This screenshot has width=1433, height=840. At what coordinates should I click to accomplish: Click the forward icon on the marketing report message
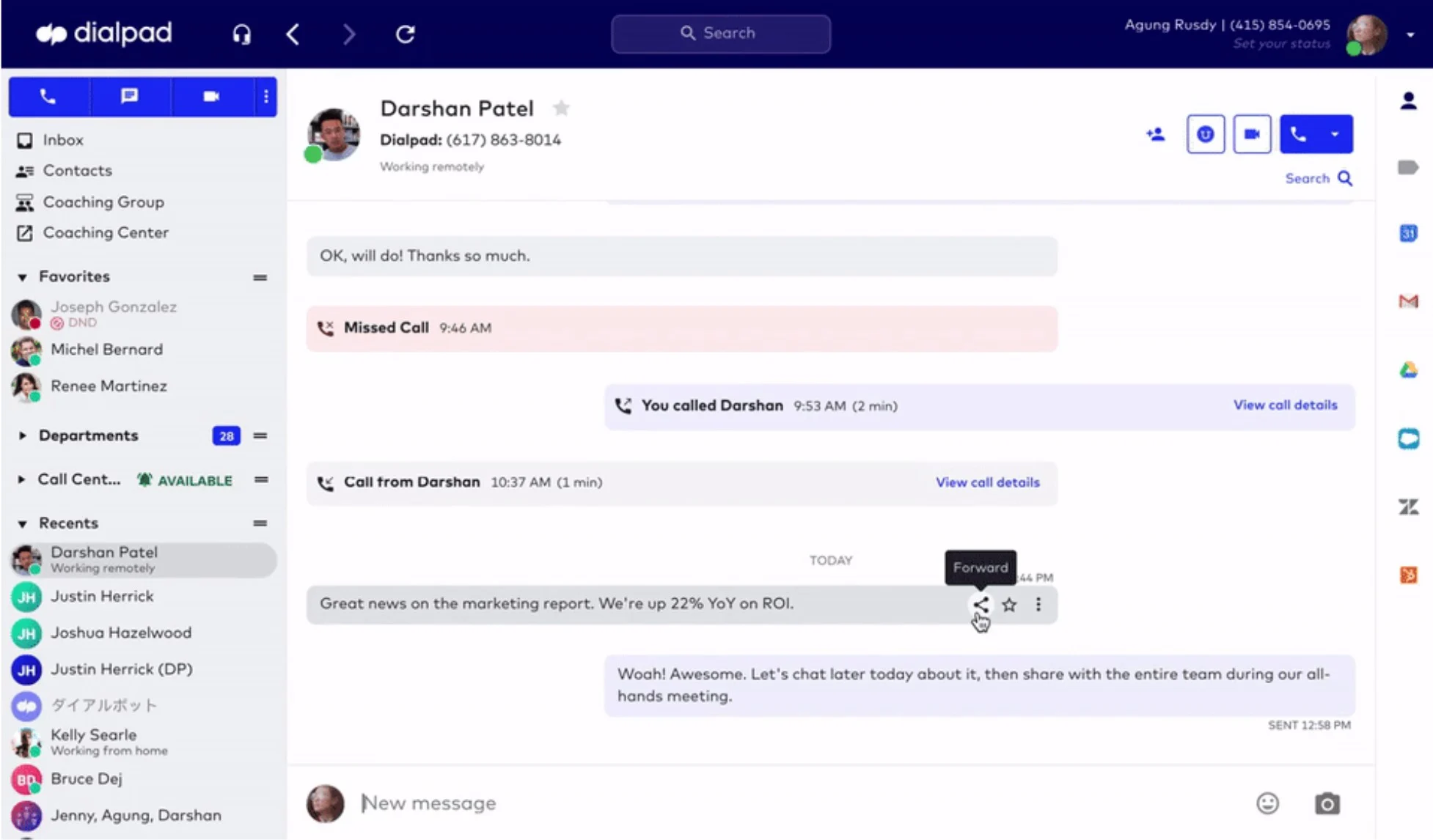tap(980, 604)
